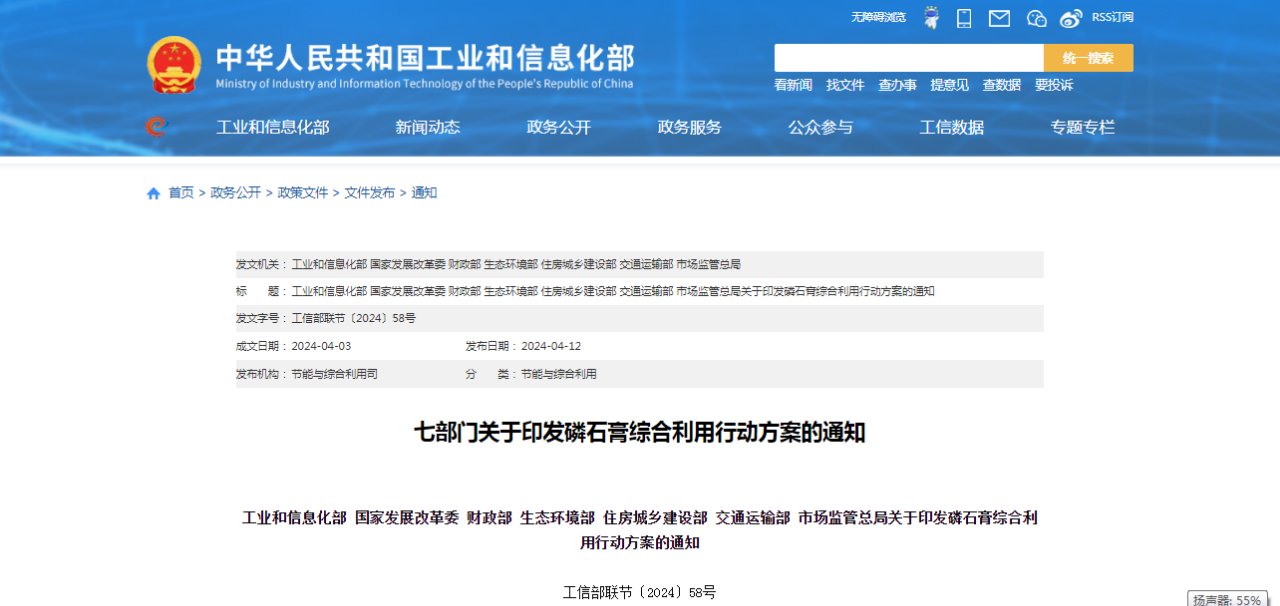Image resolution: width=1280 pixels, height=606 pixels.
Task: Click the envelope mail icon
Action: (x=999, y=18)
